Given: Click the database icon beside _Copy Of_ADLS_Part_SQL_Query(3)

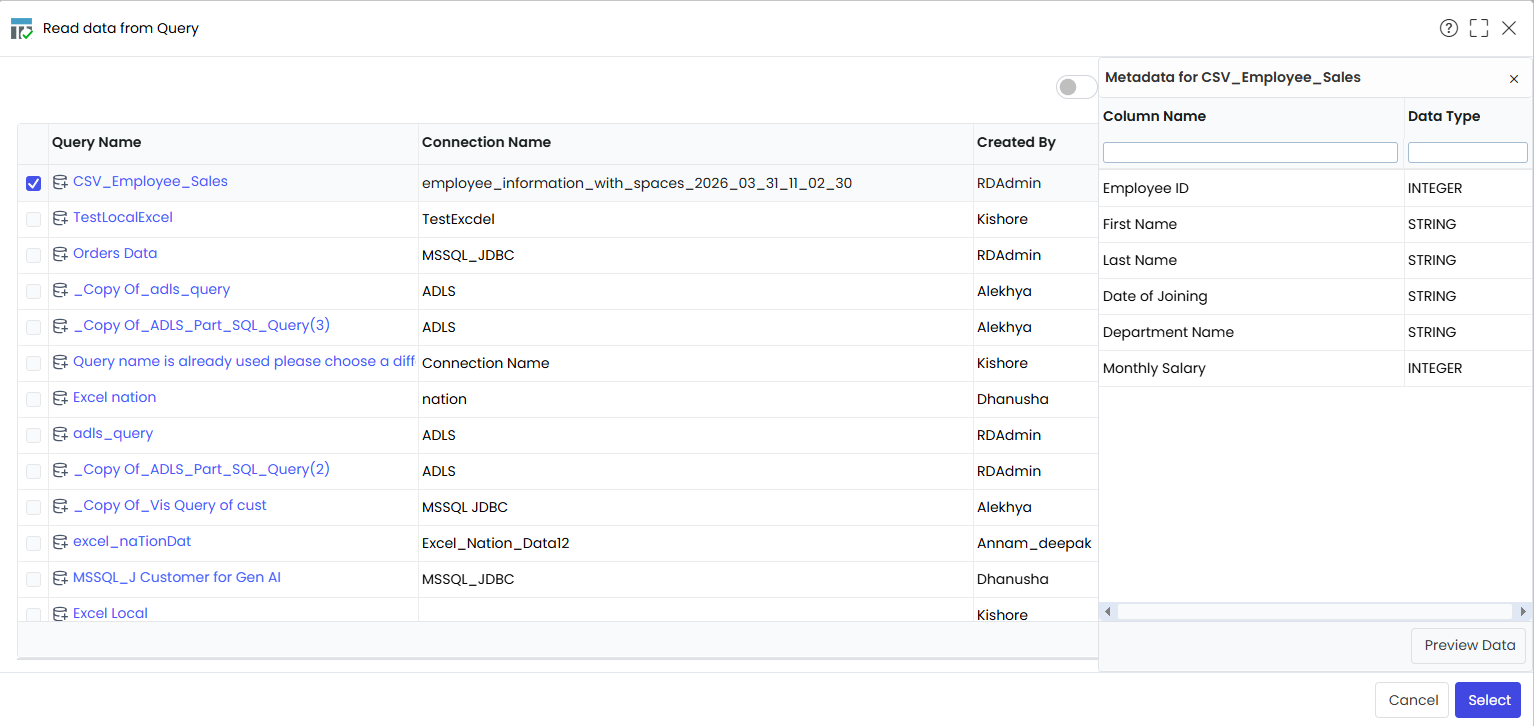Looking at the screenshot, I should click(x=60, y=326).
